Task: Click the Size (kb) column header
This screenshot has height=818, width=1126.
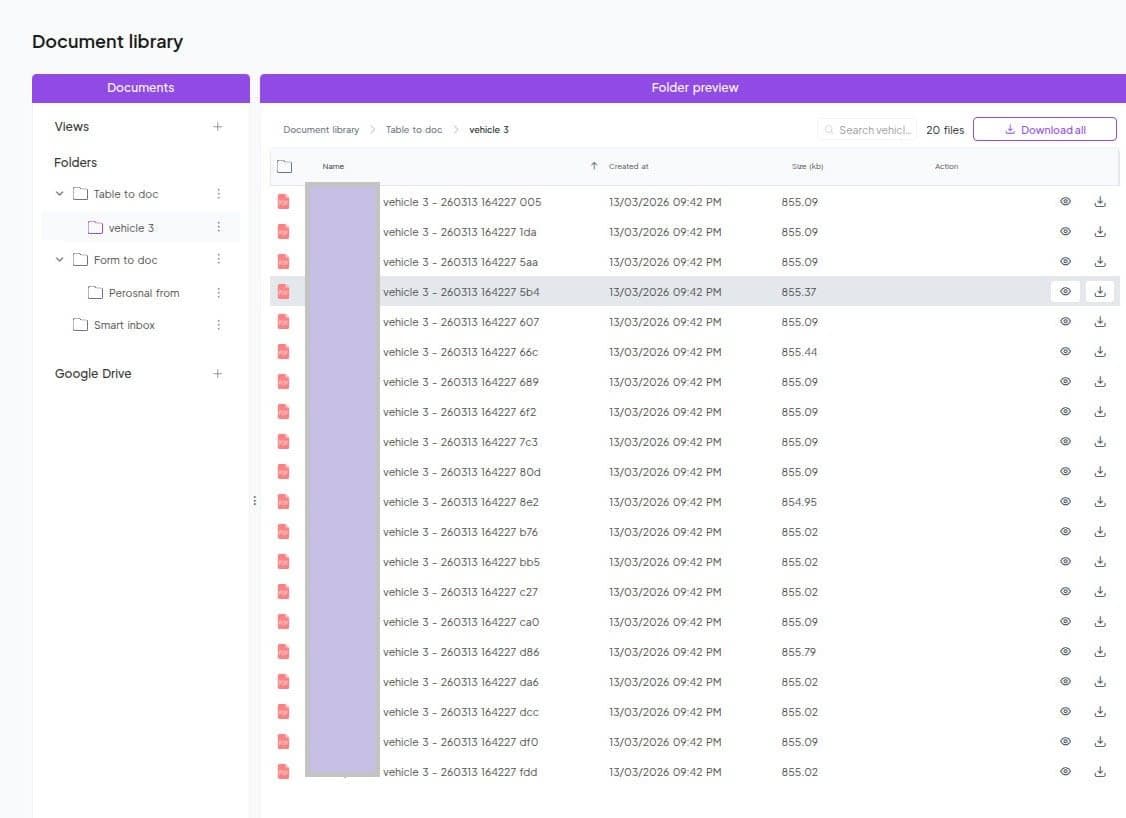Action: click(807, 166)
